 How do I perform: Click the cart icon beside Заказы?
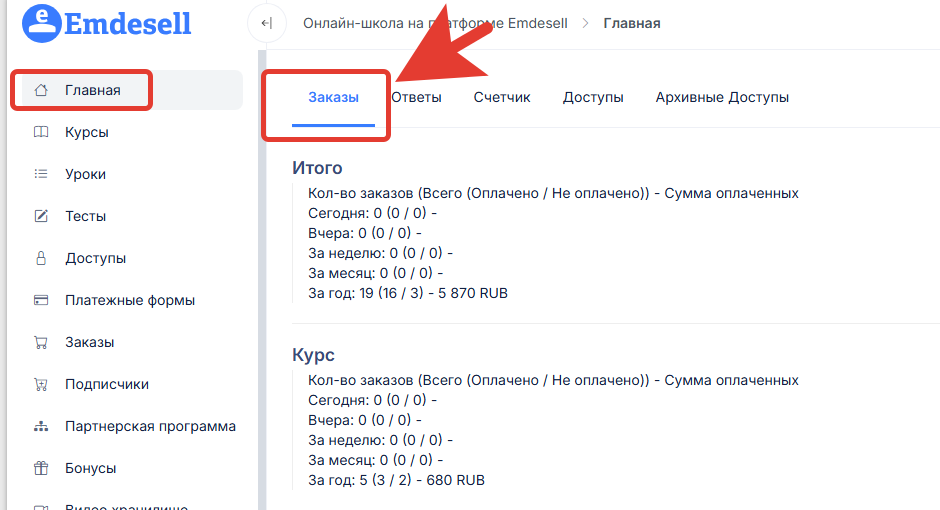coord(41,342)
